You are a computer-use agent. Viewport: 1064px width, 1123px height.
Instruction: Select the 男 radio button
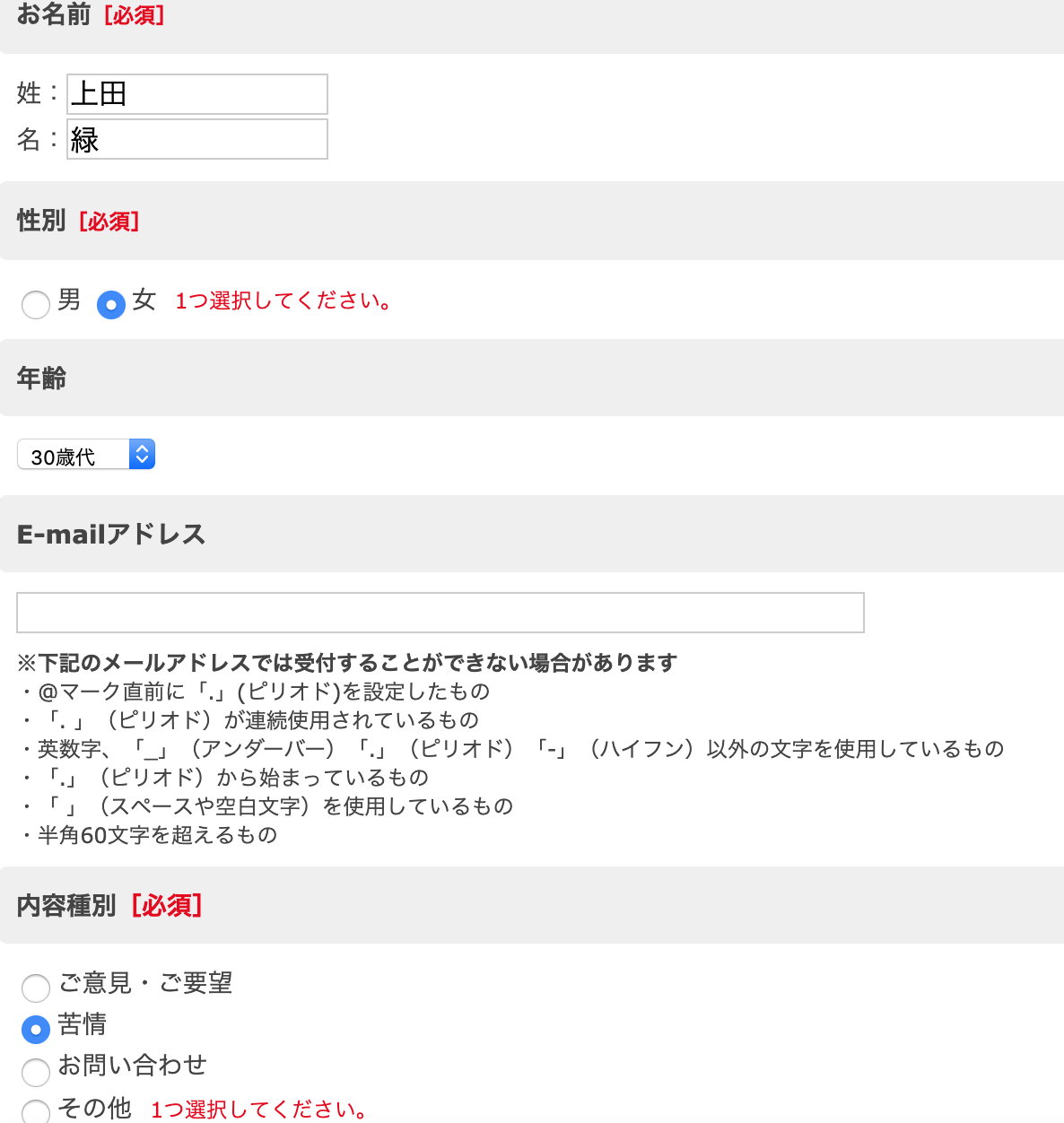tap(36, 304)
